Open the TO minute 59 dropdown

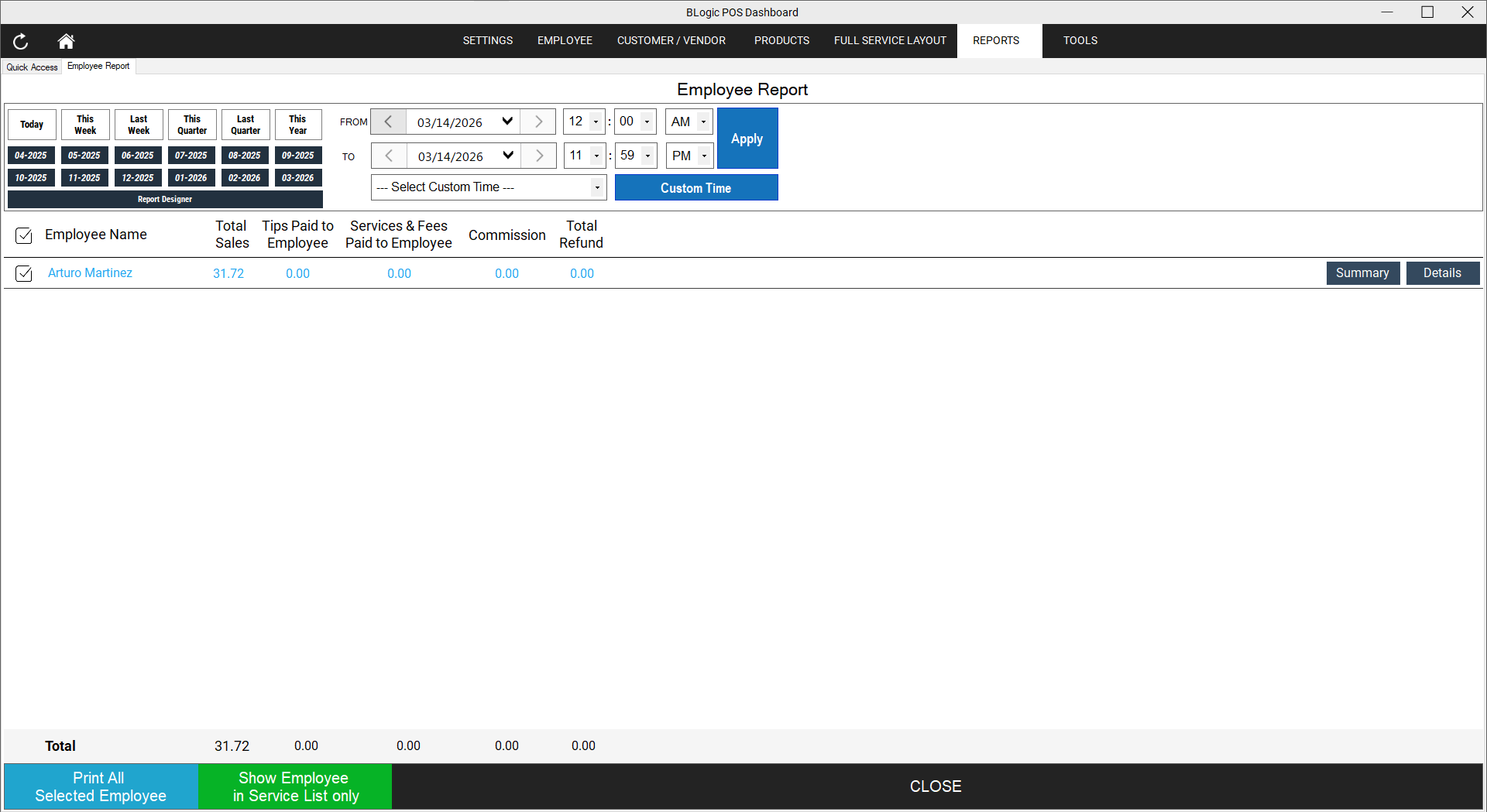pos(647,156)
